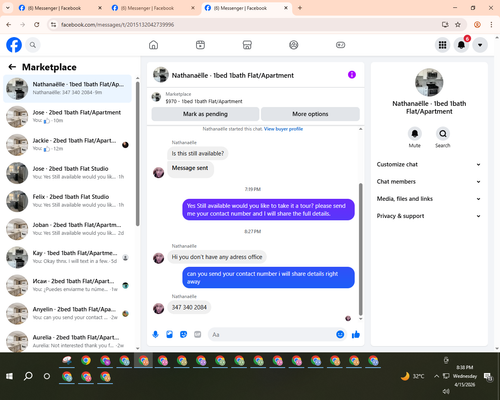Open the Marketplace storefront icon
This screenshot has height=400, width=500.
tap(247, 45)
